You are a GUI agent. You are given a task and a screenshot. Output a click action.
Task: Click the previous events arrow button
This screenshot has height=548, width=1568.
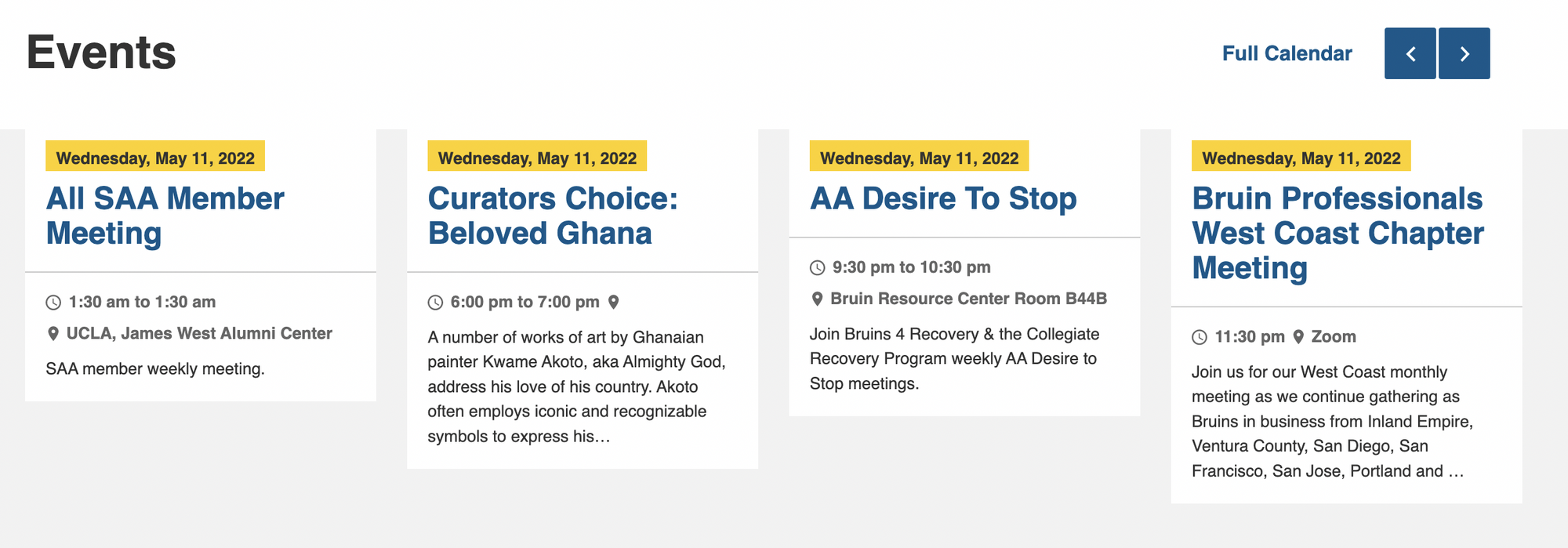tap(1410, 53)
